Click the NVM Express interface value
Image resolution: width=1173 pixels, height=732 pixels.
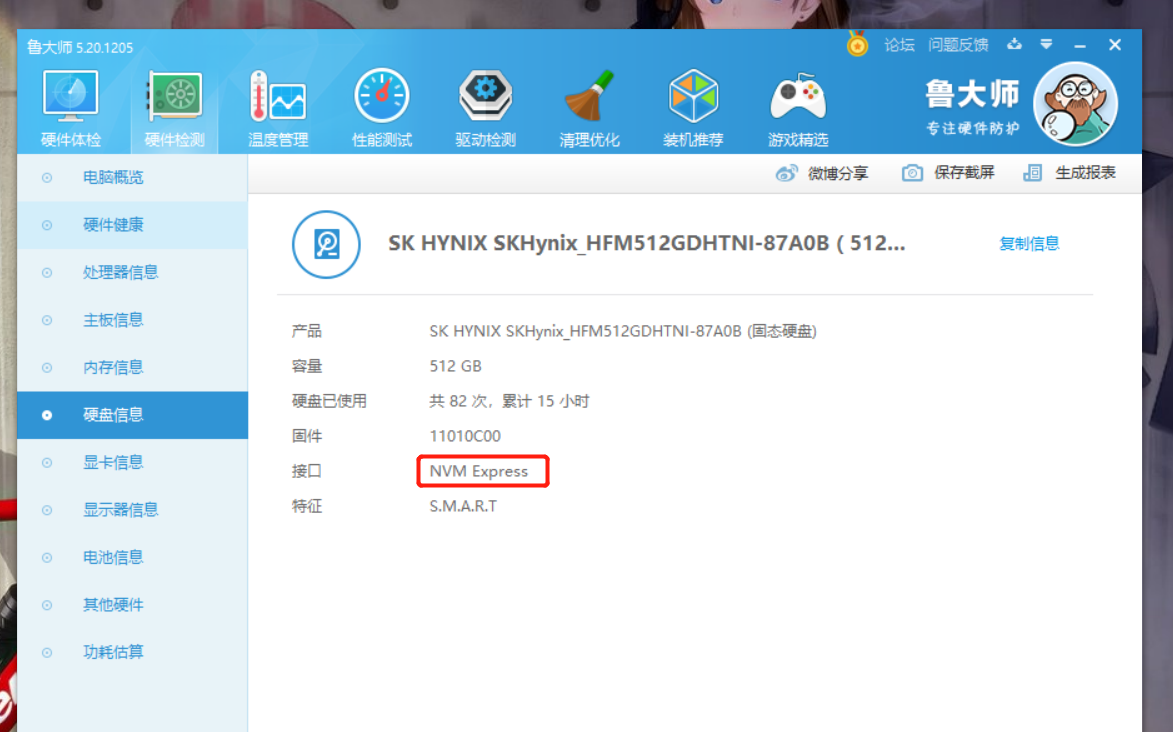click(479, 472)
